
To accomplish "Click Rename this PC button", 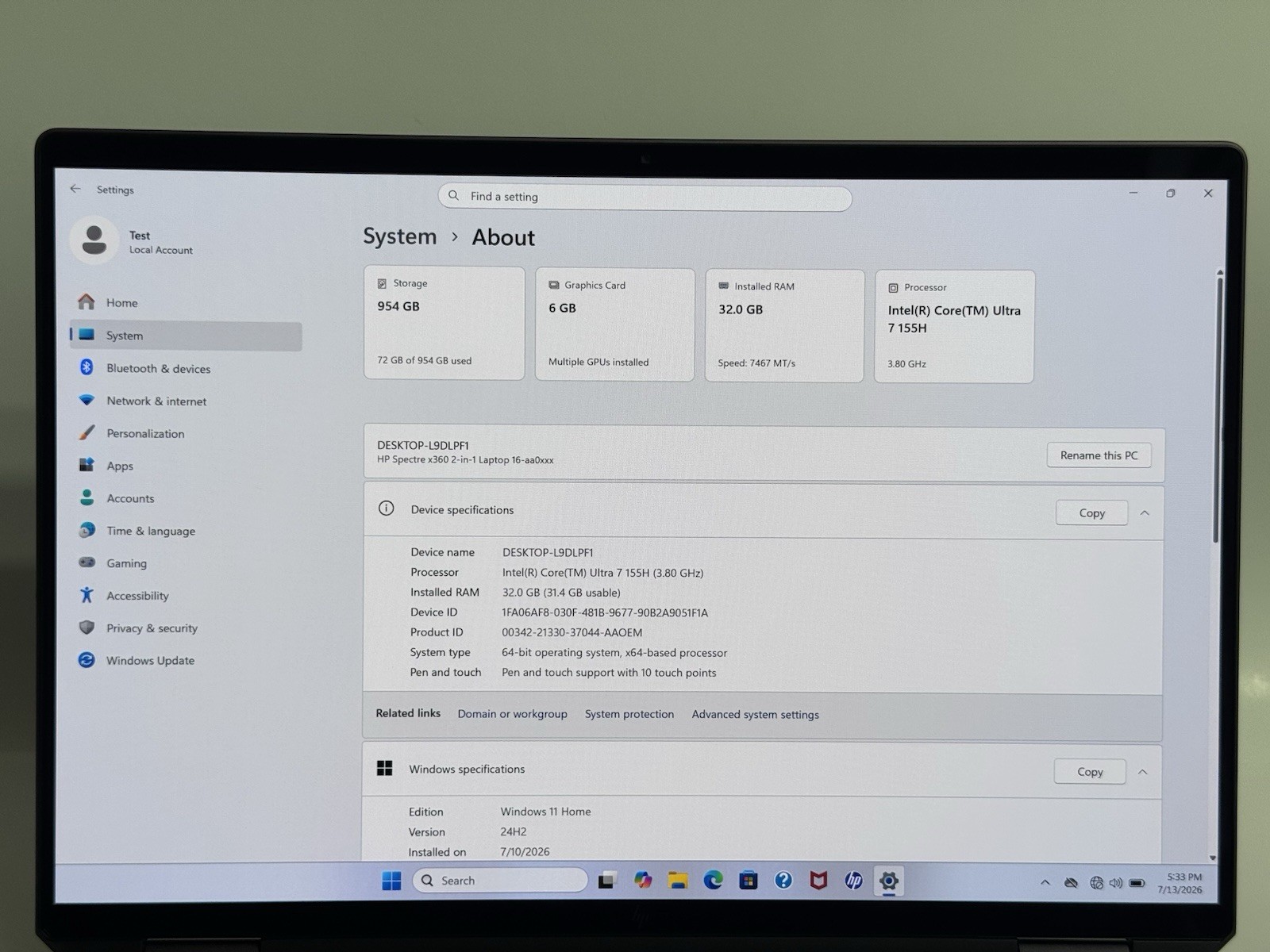I will point(1099,455).
